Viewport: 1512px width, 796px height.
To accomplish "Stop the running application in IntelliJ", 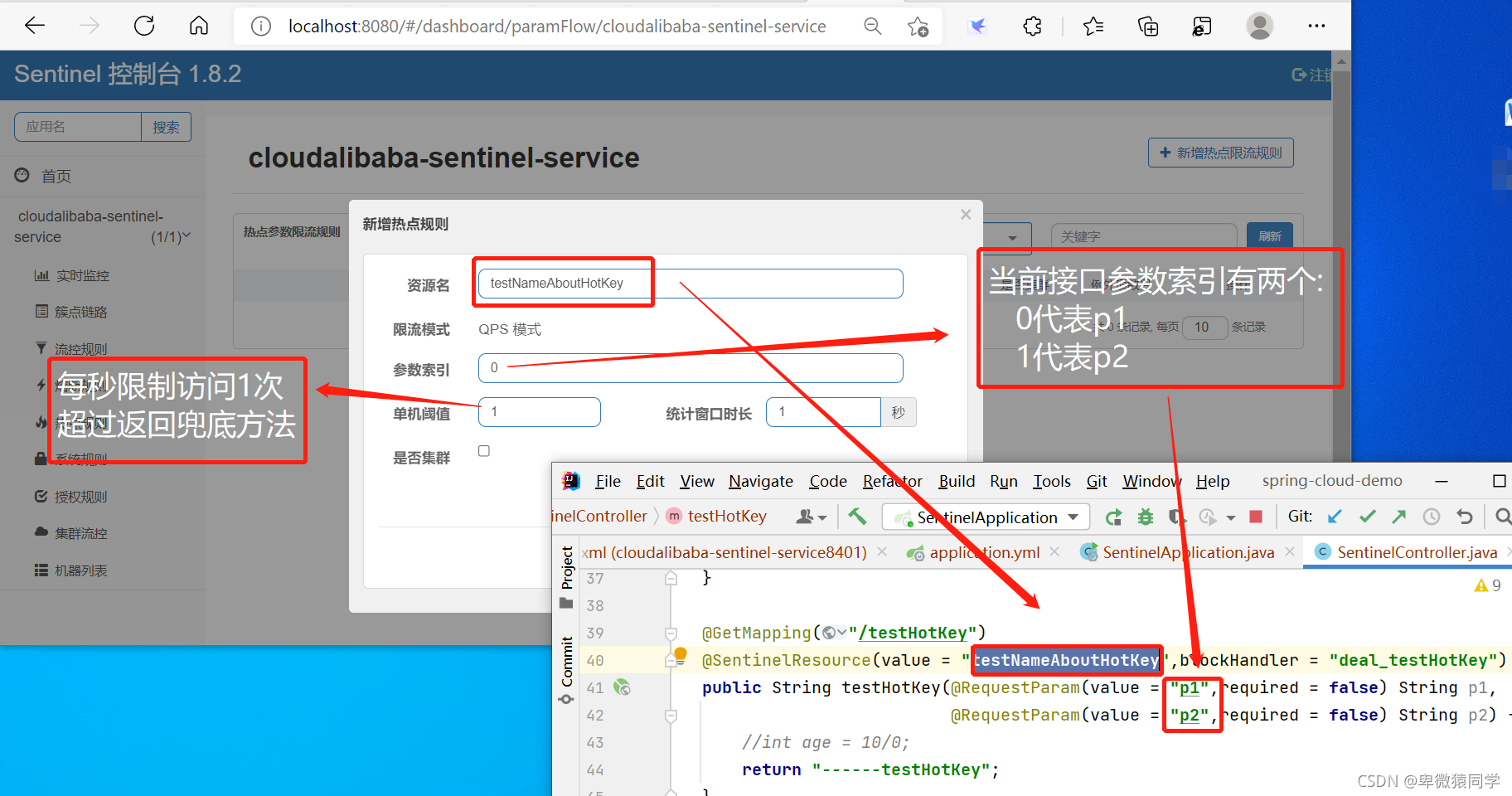I will pos(1256,517).
